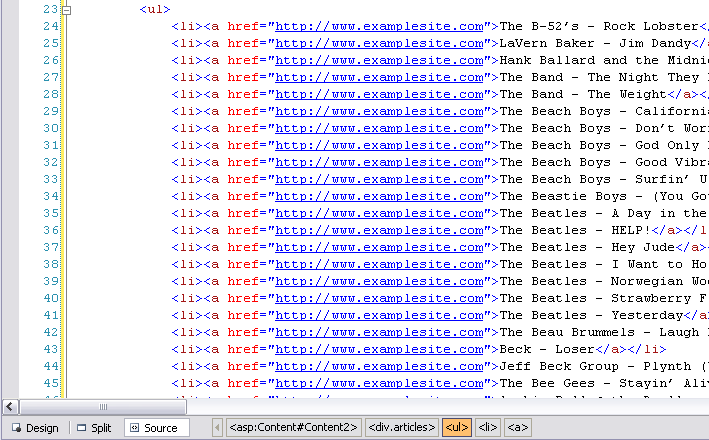Click the text 'The Beatles - Strawberry' on line 40

[x=595, y=298]
